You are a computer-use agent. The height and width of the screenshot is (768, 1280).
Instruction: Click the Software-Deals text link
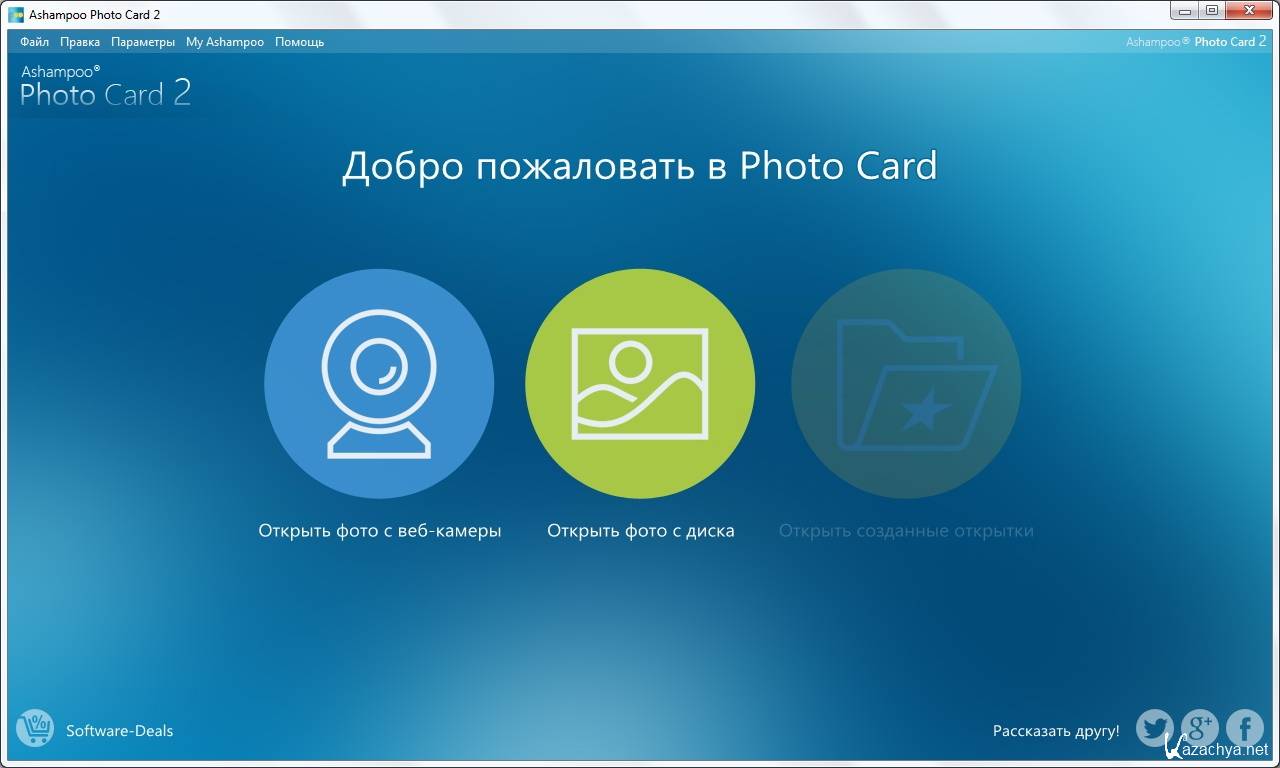[x=119, y=731]
